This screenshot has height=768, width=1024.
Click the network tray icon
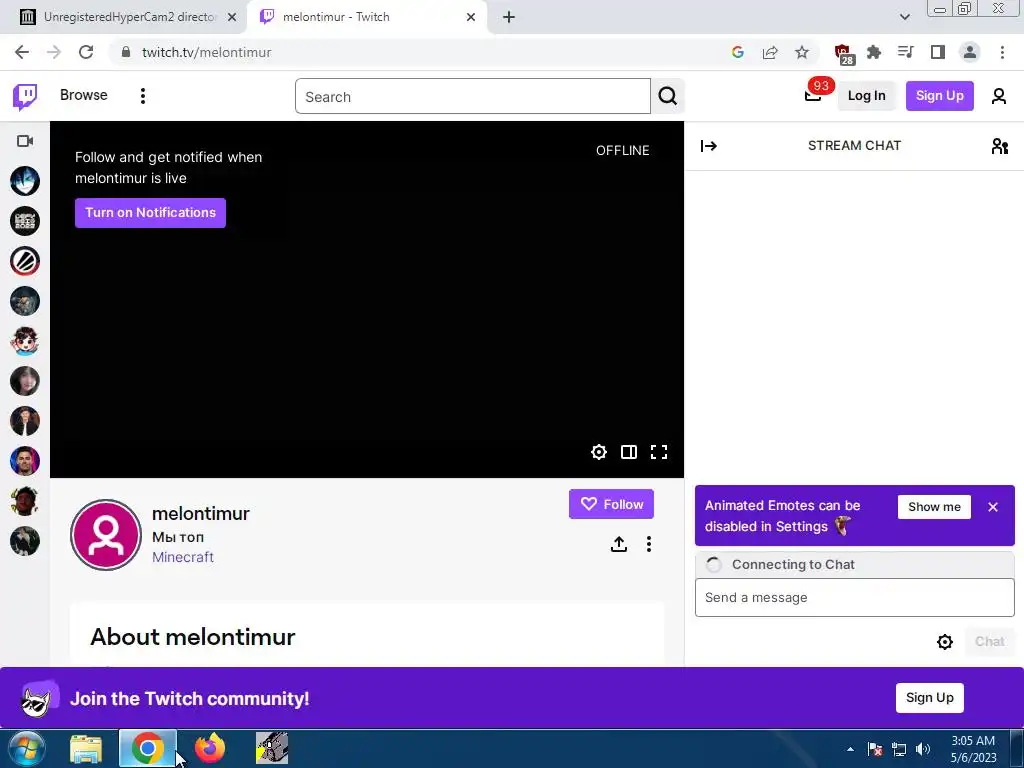click(x=899, y=749)
